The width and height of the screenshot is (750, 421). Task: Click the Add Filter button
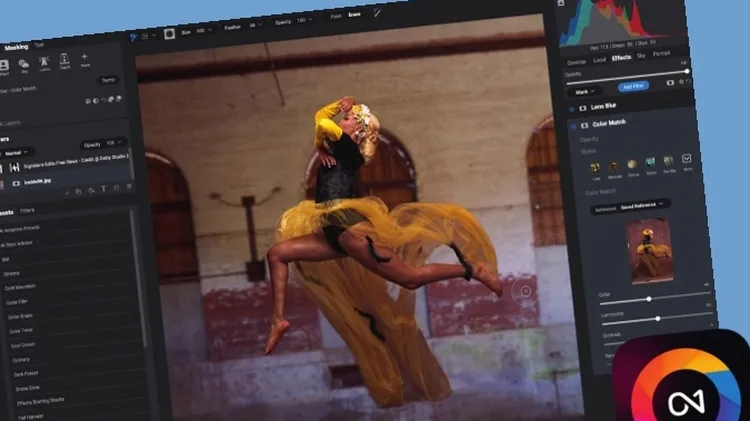(x=633, y=86)
